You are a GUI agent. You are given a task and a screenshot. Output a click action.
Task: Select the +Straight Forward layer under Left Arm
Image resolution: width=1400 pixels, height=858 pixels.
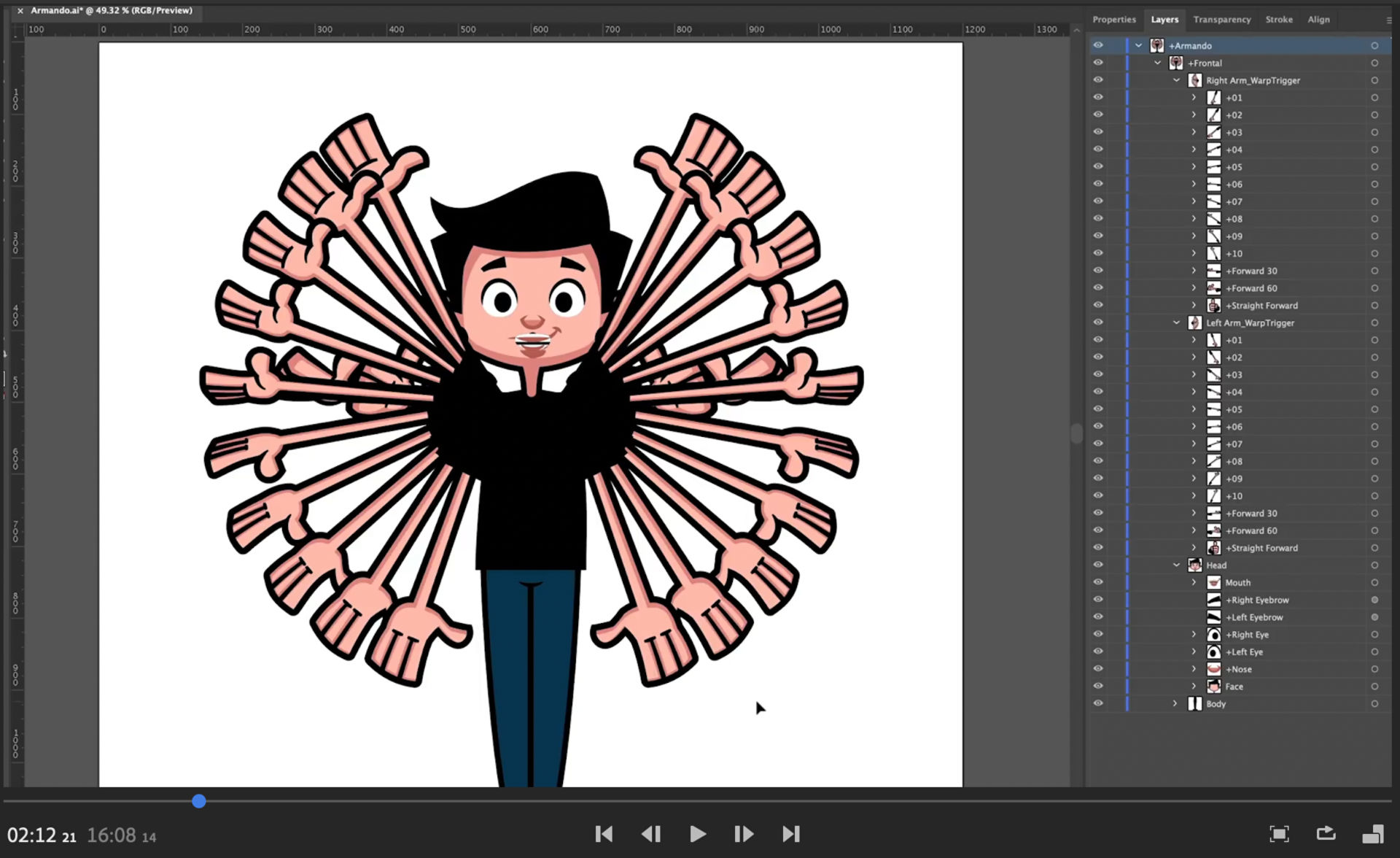[1261, 548]
